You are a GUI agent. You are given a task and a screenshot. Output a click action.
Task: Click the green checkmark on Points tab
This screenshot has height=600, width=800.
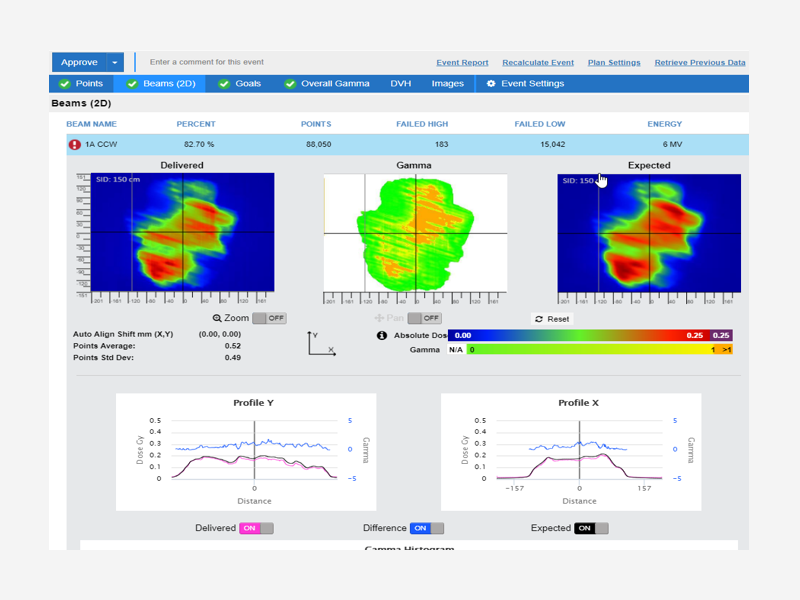coord(64,84)
